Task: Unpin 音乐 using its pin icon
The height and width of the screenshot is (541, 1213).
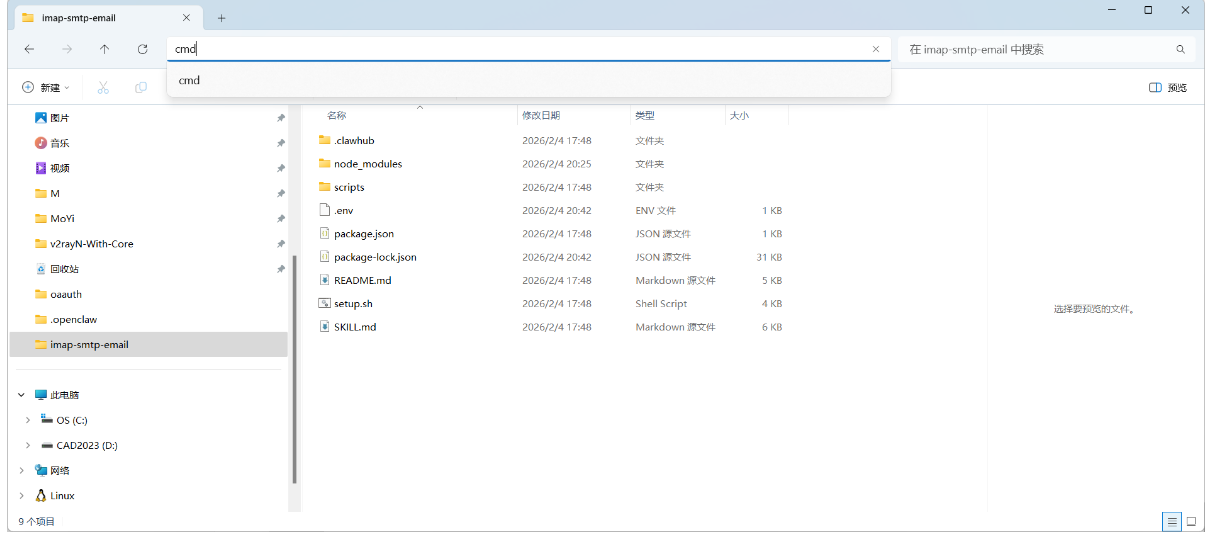Action: coord(280,143)
